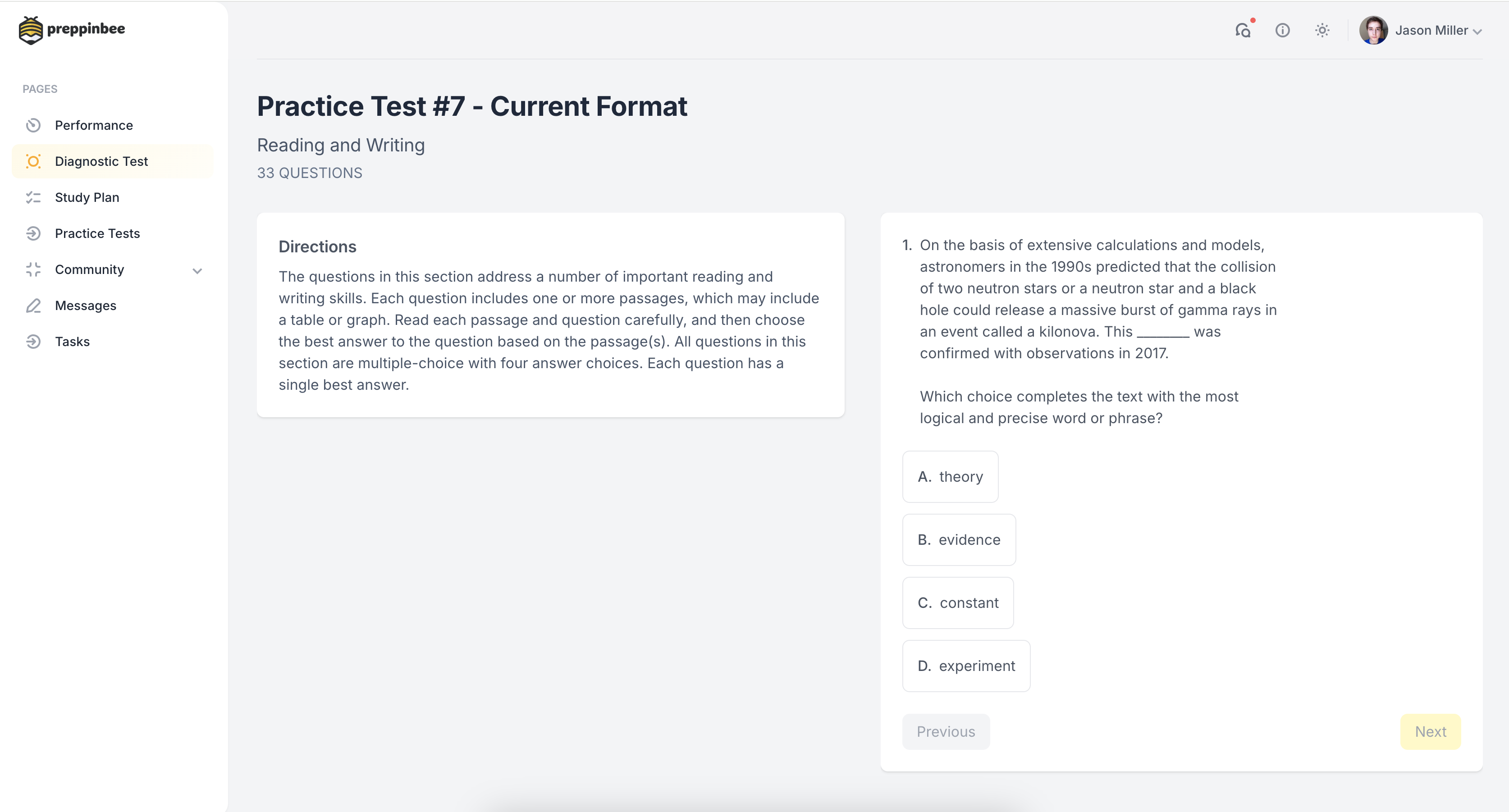Select answer choice B. evidence

(x=959, y=539)
